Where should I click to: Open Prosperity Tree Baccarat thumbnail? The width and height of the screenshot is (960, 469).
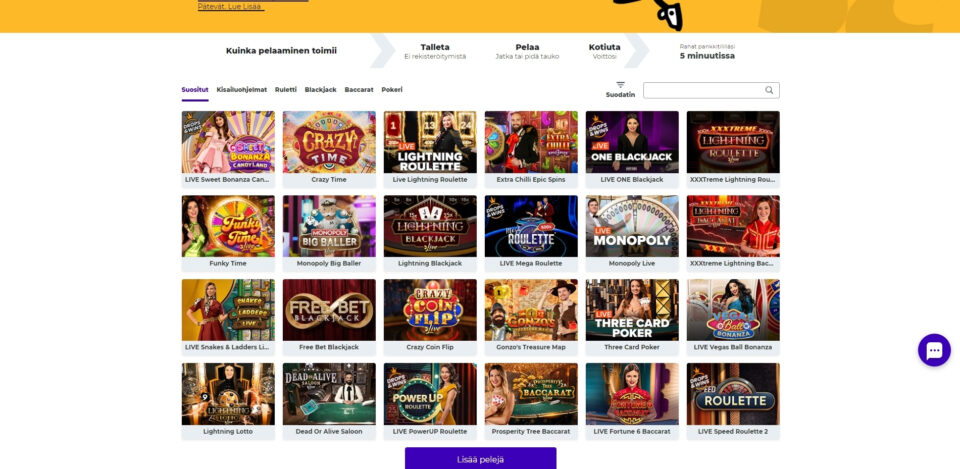(x=531, y=394)
